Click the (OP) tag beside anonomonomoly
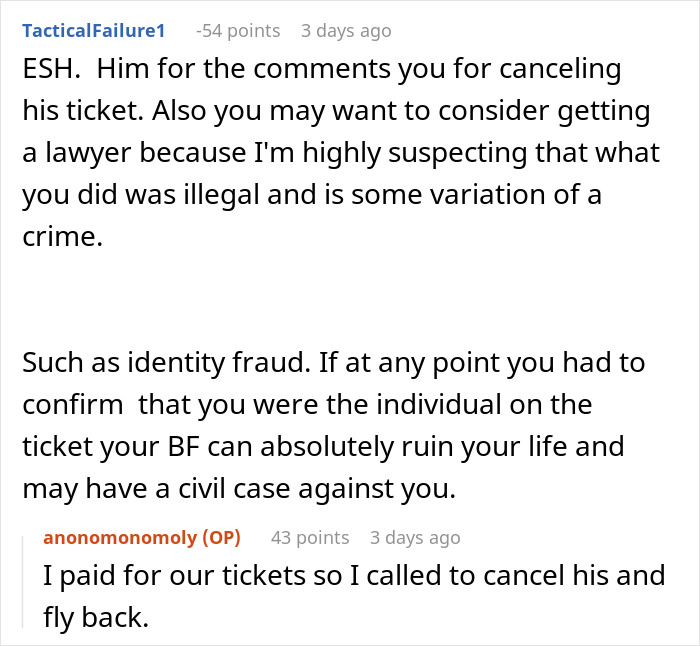 [221, 538]
